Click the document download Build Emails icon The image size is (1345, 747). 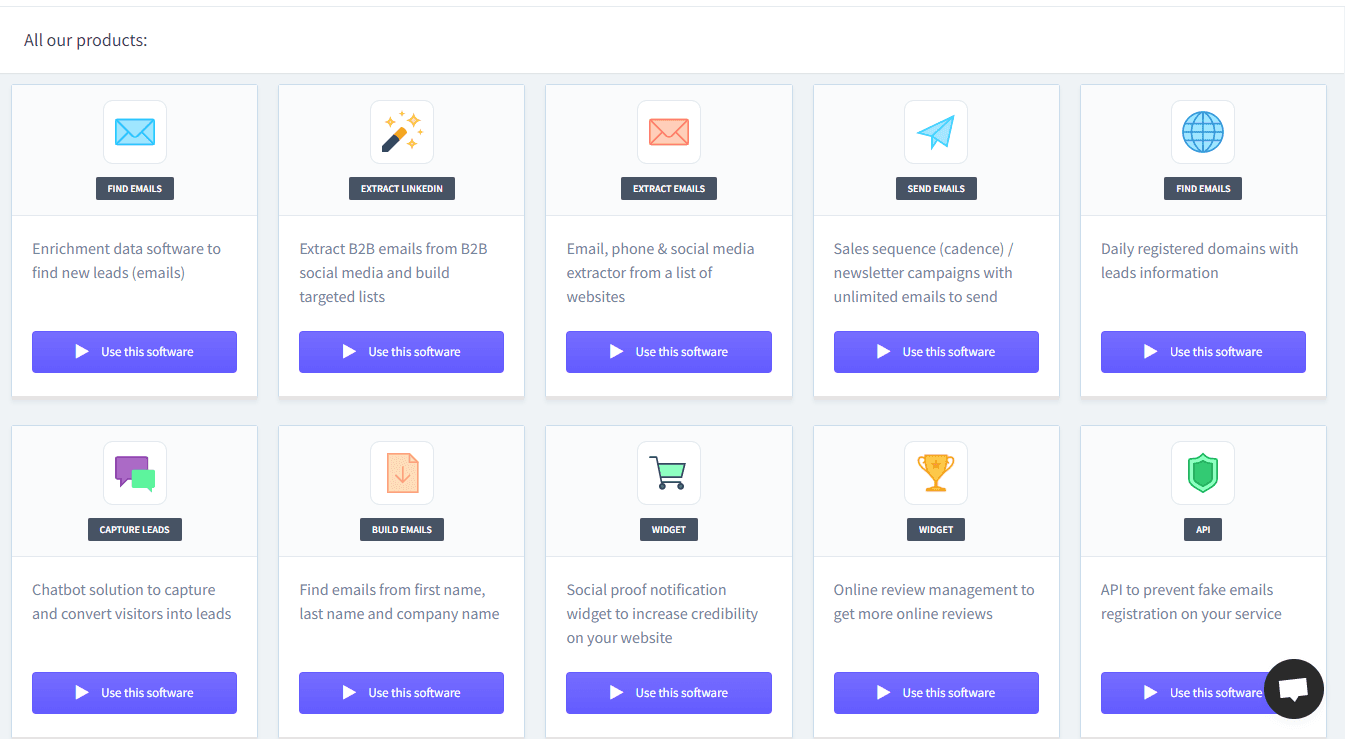[x=402, y=473]
